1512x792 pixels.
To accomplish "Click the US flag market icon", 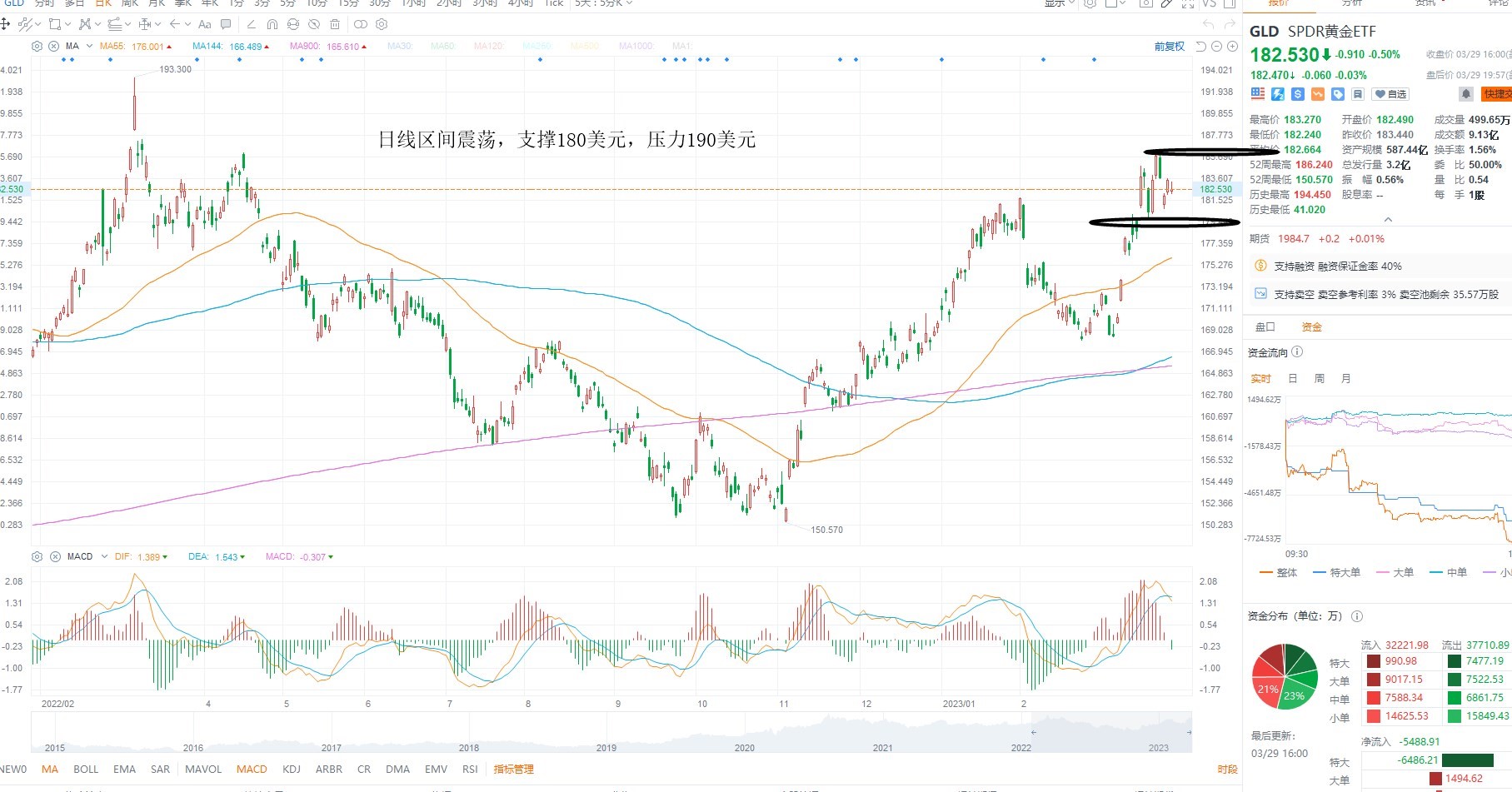I will 1258,94.
